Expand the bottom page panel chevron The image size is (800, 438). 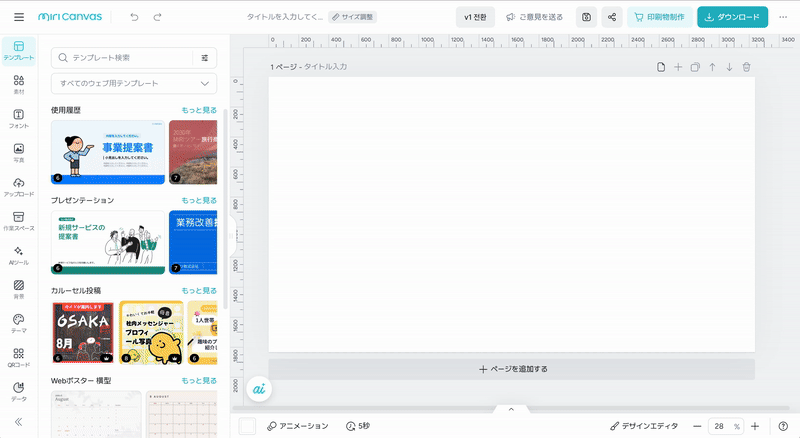click(x=511, y=409)
